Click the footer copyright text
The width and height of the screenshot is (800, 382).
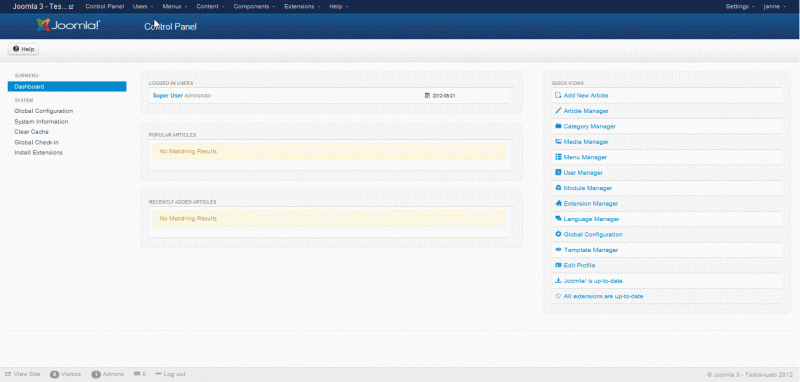[x=749, y=374]
